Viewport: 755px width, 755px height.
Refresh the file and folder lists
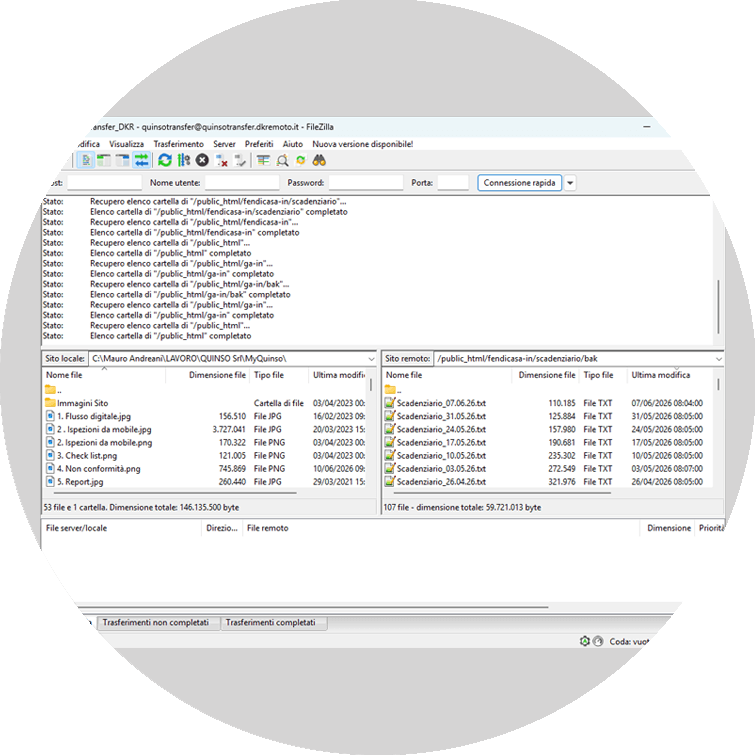[x=165, y=160]
